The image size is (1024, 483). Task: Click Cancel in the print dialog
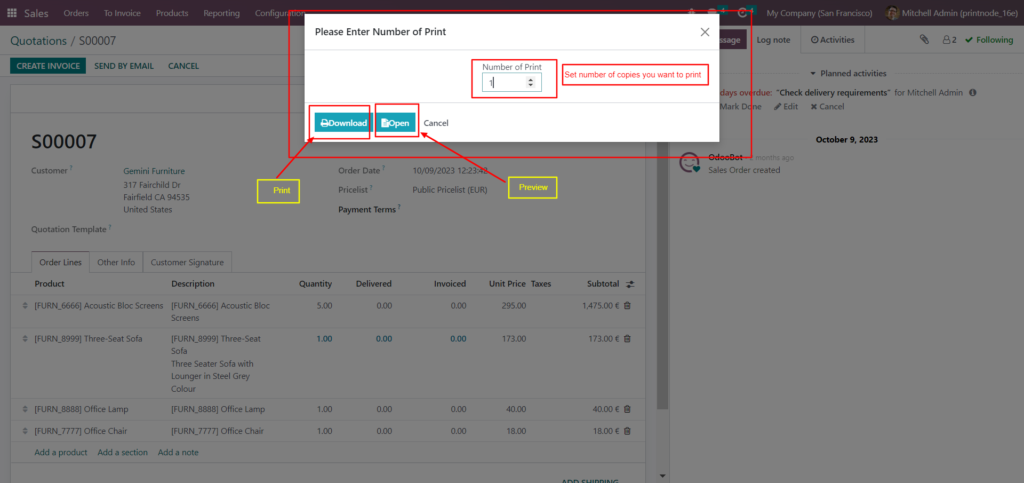click(436, 123)
